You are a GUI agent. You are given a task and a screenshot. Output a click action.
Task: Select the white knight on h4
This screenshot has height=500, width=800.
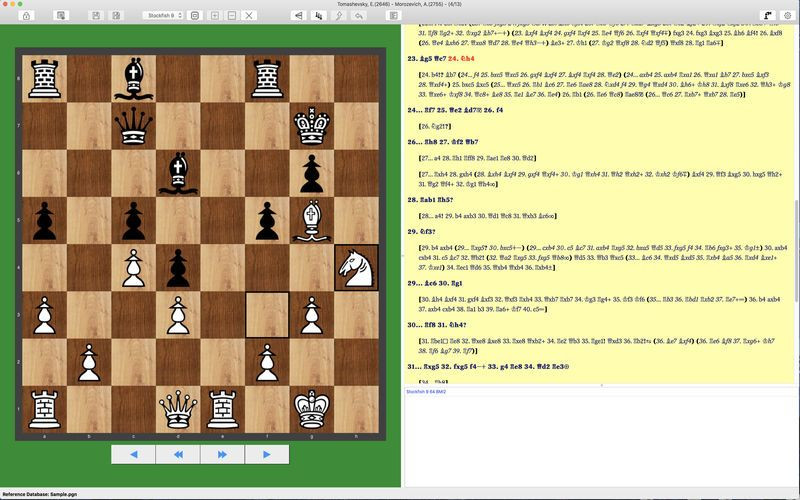pyautogui.click(x=356, y=268)
